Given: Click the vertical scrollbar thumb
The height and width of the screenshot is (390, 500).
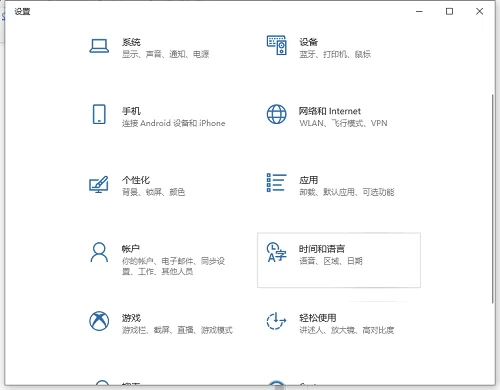Looking at the screenshot, I should click(493, 199).
